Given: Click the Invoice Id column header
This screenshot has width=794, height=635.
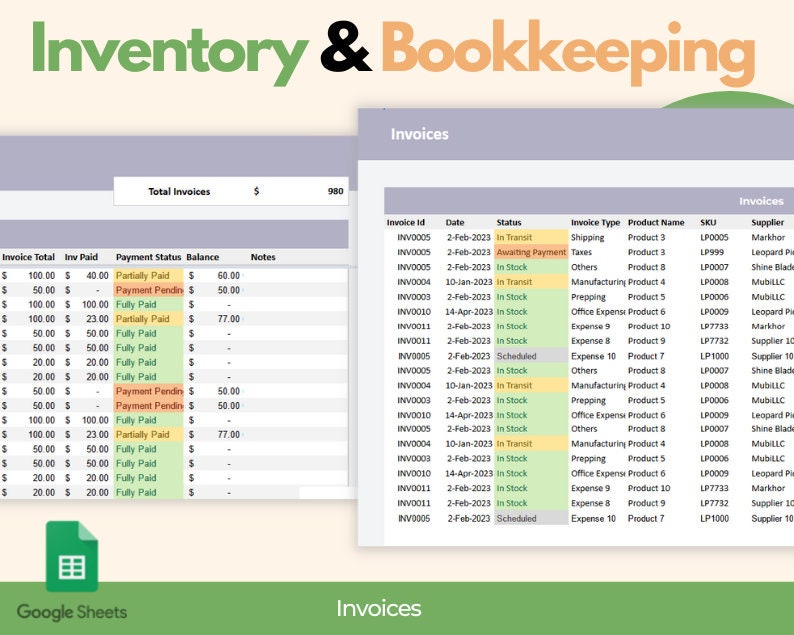Looking at the screenshot, I should pos(406,222).
